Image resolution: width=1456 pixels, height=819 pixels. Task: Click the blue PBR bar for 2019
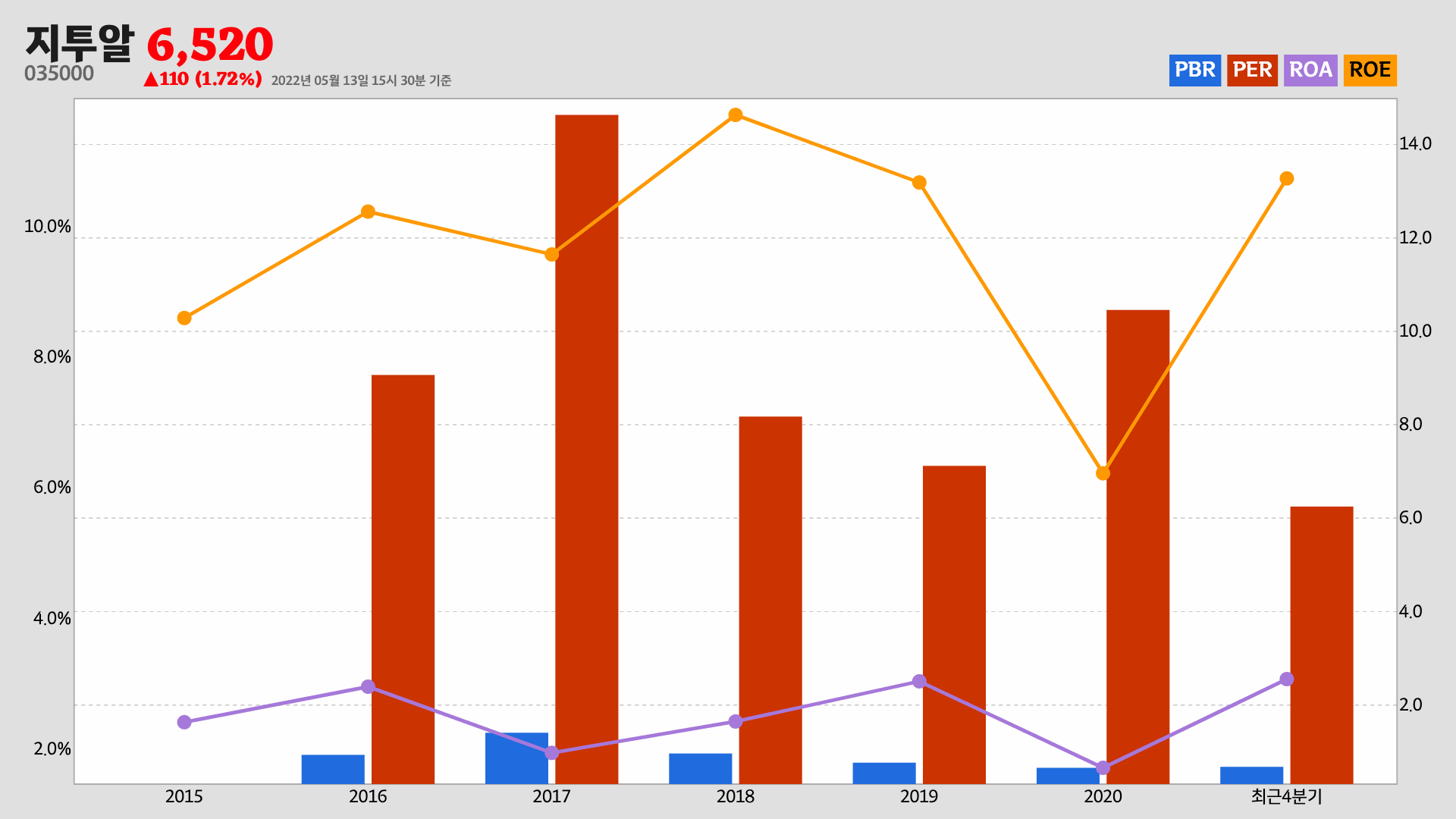[884, 773]
